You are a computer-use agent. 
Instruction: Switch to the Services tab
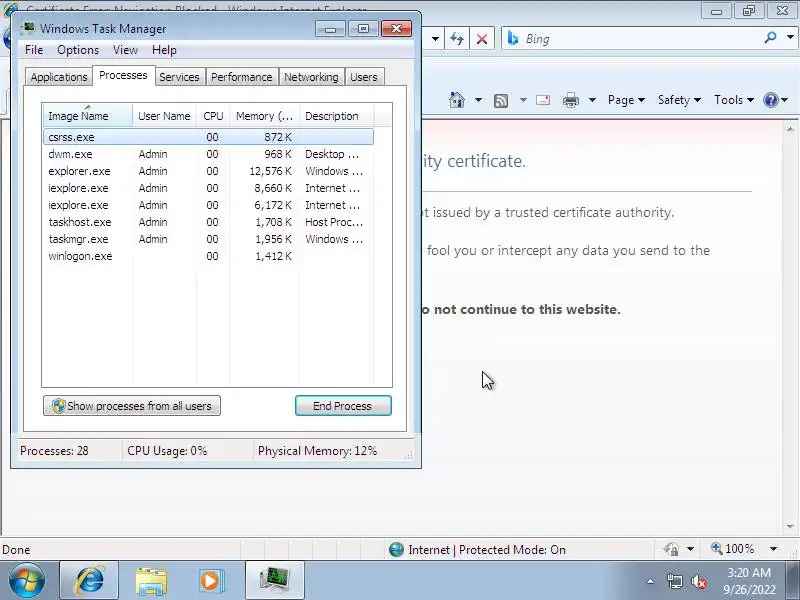tap(179, 77)
